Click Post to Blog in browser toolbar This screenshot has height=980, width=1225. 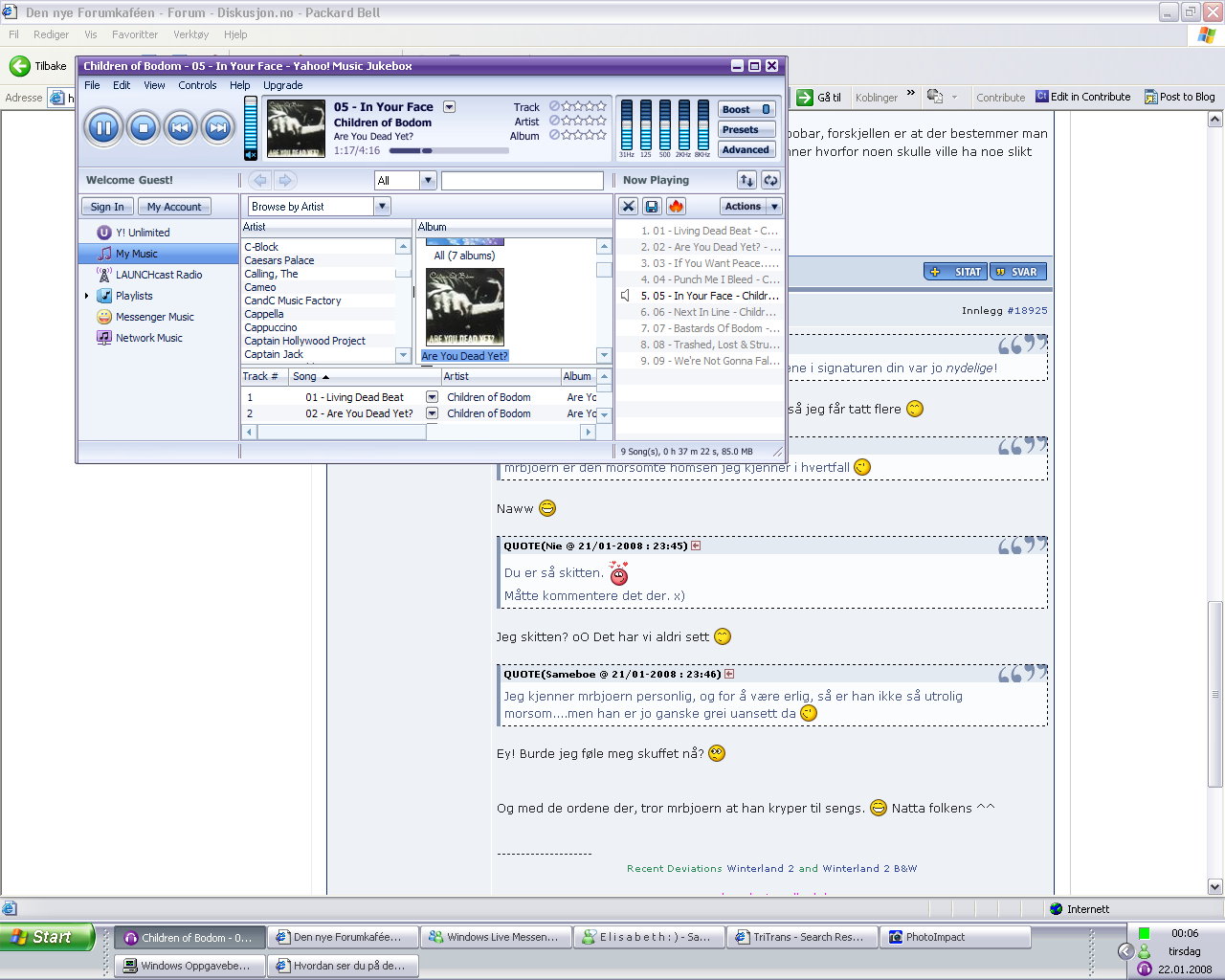click(x=1179, y=97)
